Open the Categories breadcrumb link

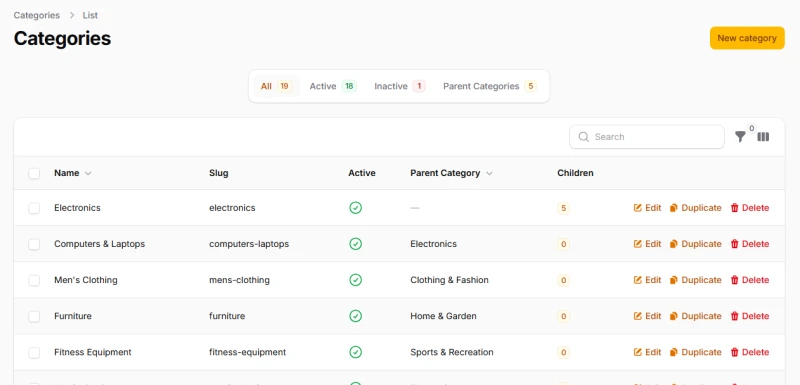37,15
